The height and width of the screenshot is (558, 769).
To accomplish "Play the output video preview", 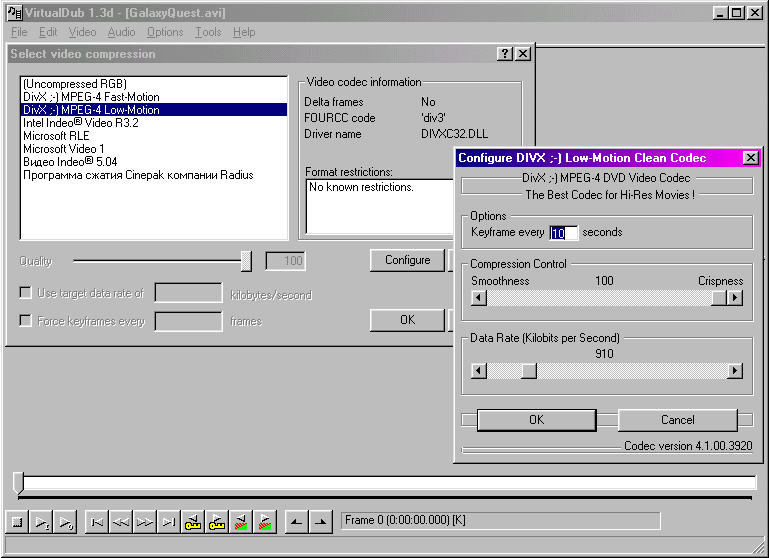I will click(x=66, y=522).
